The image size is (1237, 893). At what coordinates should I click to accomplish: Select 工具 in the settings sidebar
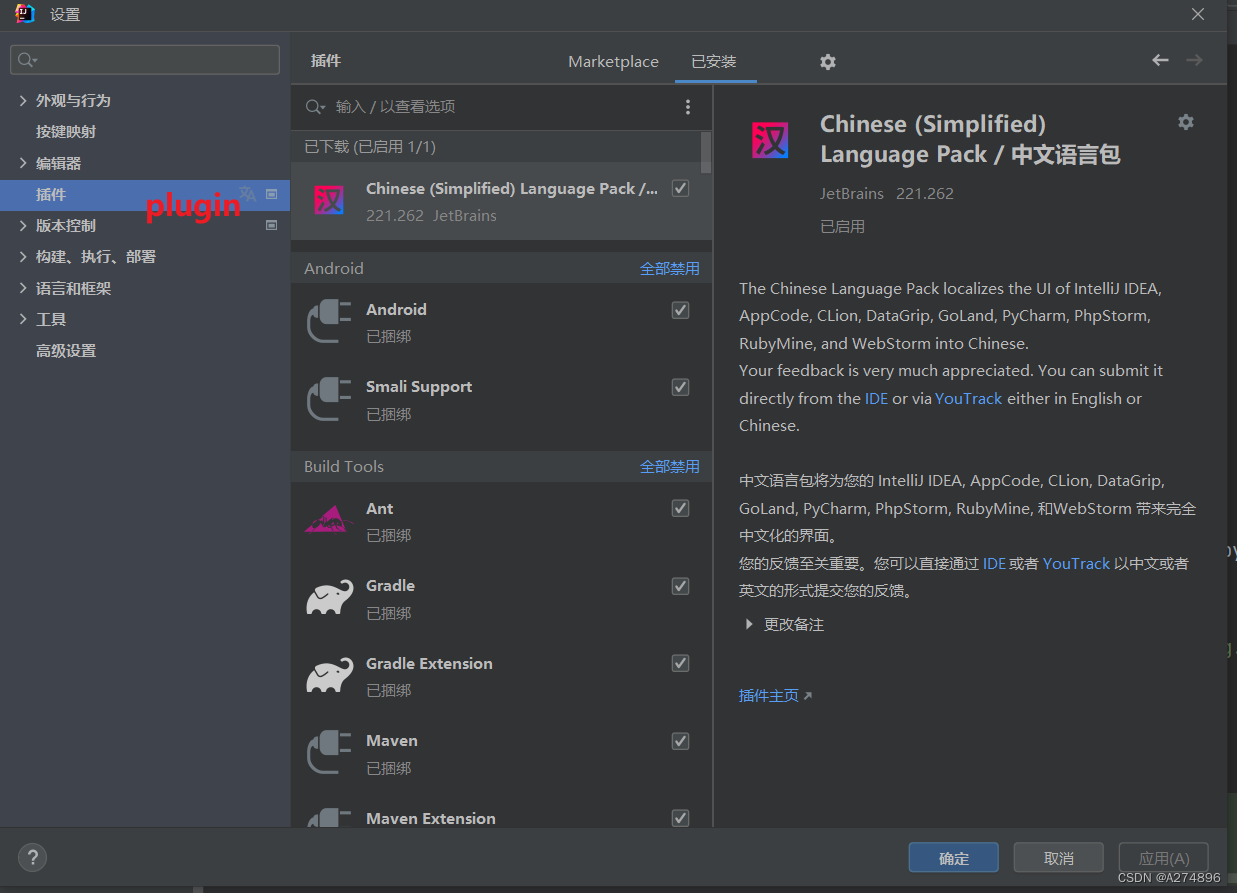click(x=50, y=319)
